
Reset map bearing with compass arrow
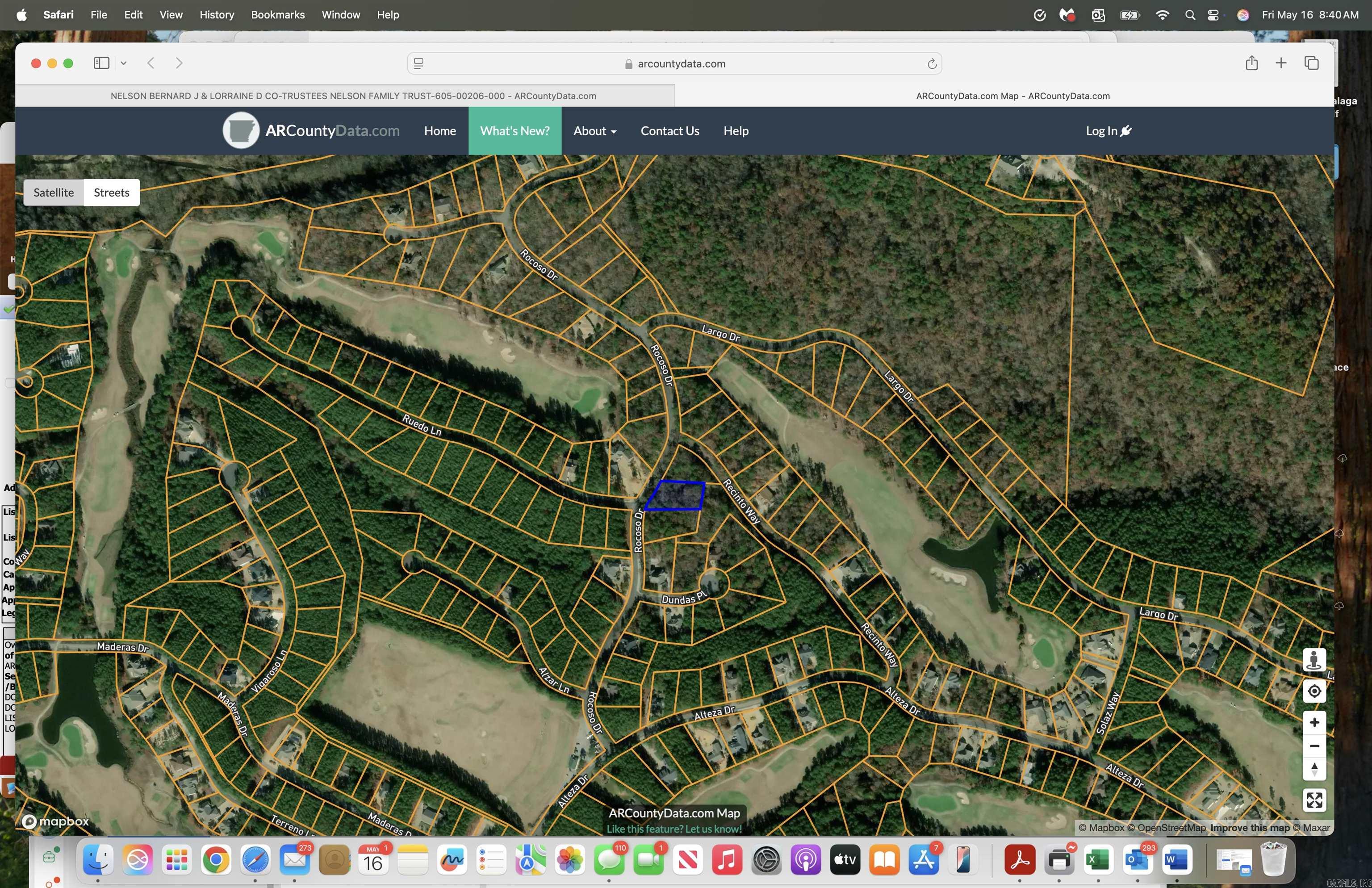[x=1314, y=769]
